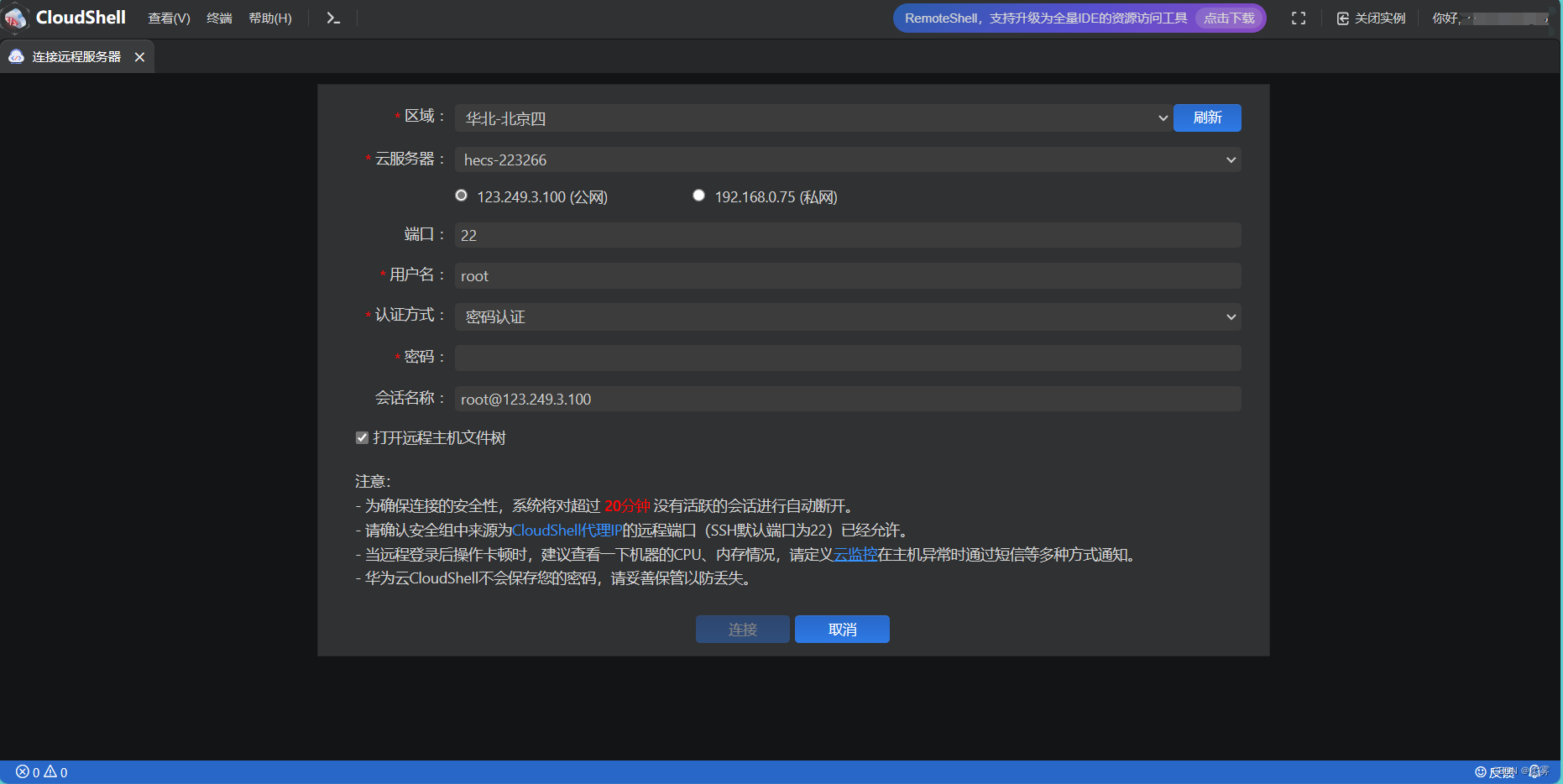This screenshot has width=1563, height=784.
Task: Click the red 20分钟 timeout text
Action: pyautogui.click(x=627, y=506)
